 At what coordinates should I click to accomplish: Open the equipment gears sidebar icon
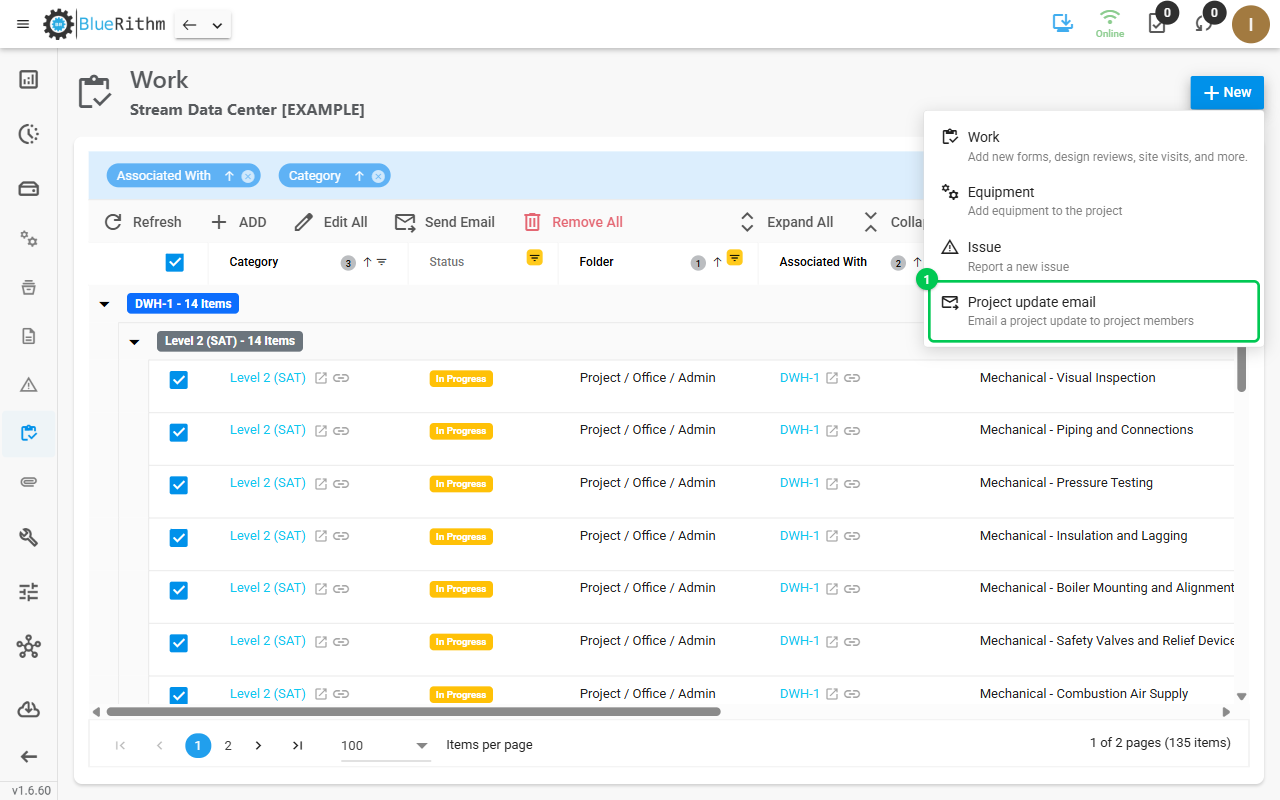click(x=29, y=239)
